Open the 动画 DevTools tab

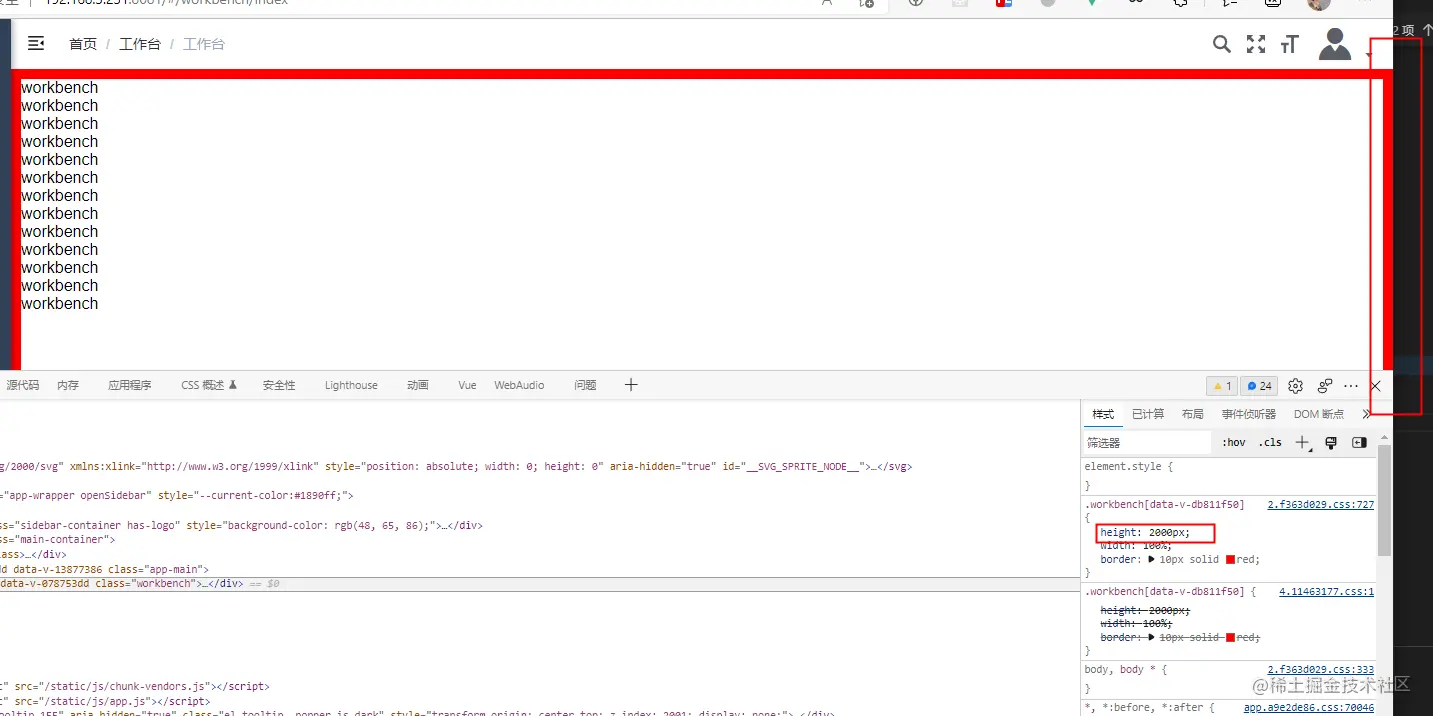click(x=418, y=385)
